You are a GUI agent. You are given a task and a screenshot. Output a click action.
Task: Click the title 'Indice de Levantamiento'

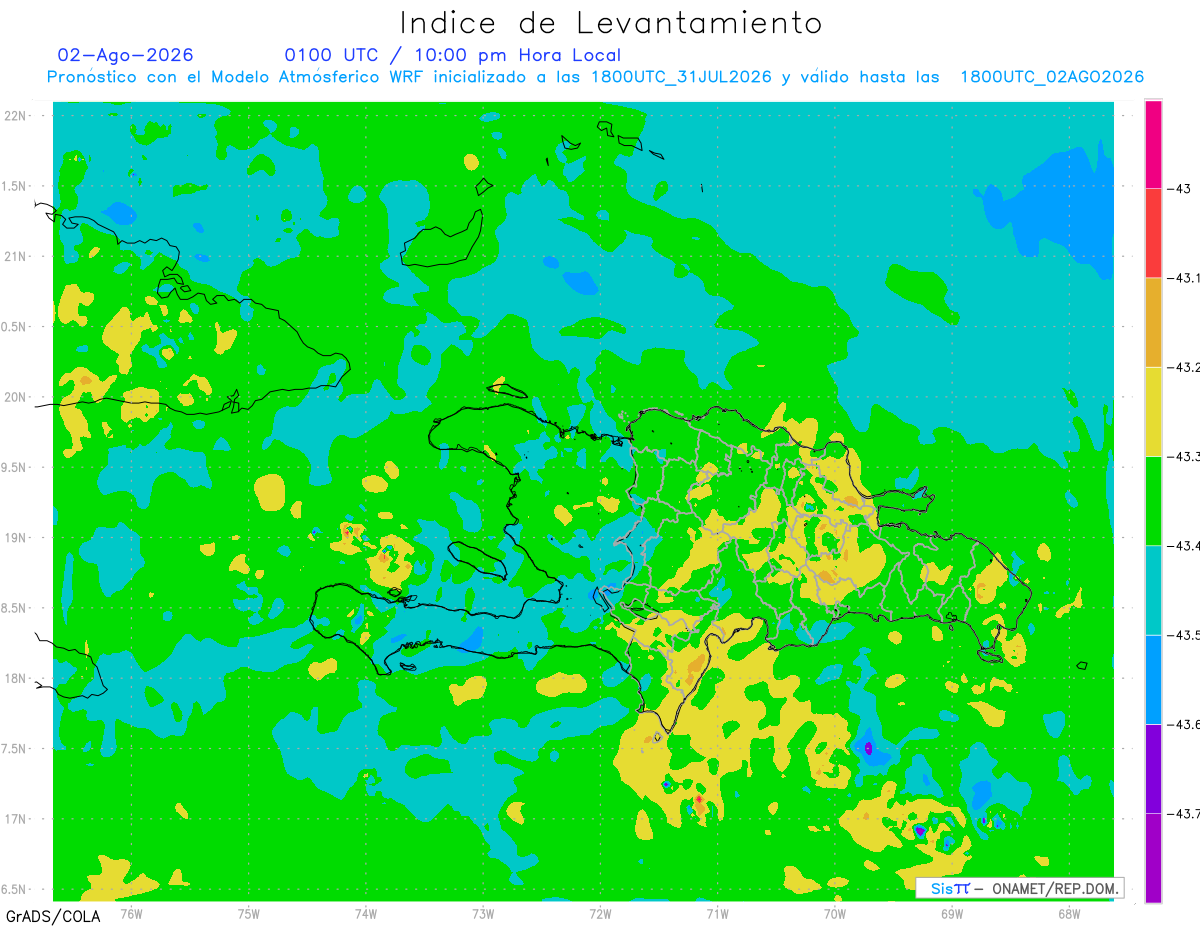pyautogui.click(x=611, y=23)
